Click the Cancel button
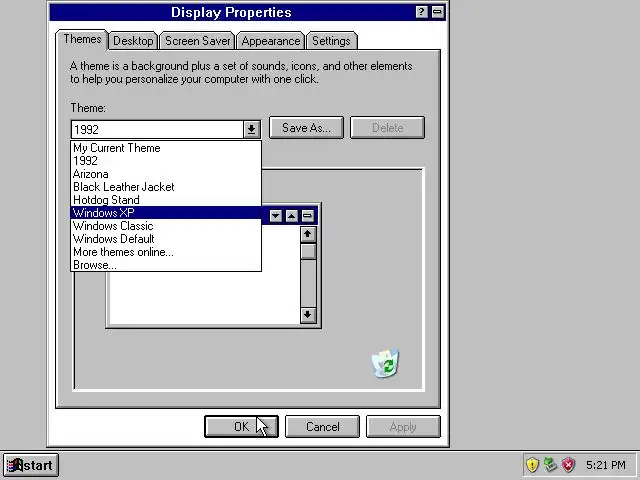 (x=322, y=427)
